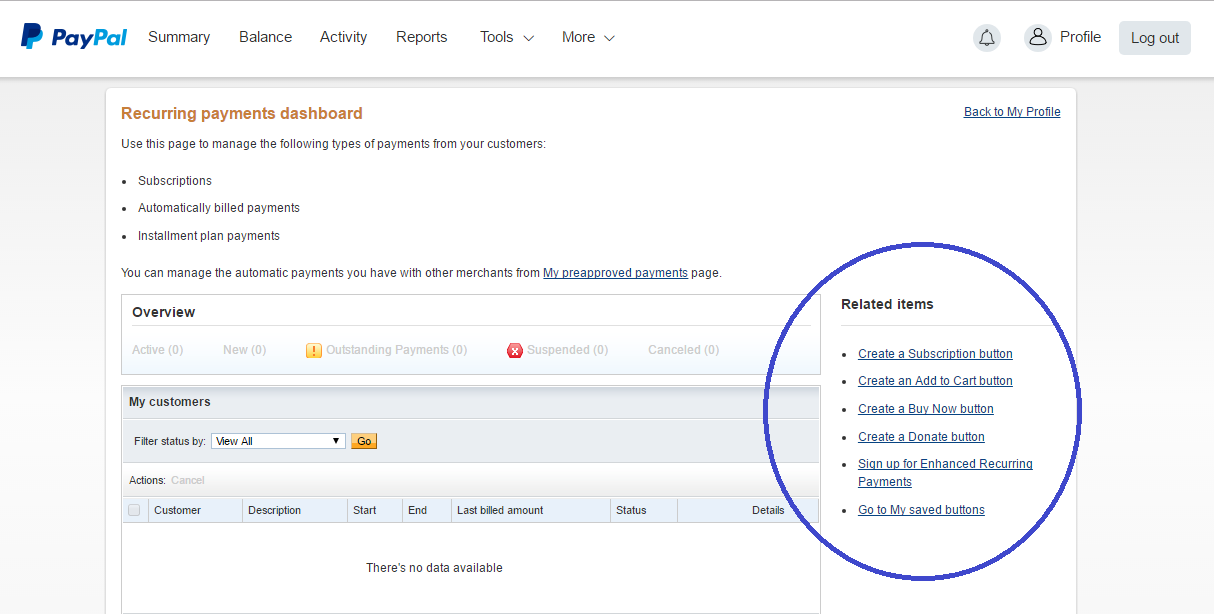Click the red Suspended status icon
The height and width of the screenshot is (614, 1214).
click(515, 350)
